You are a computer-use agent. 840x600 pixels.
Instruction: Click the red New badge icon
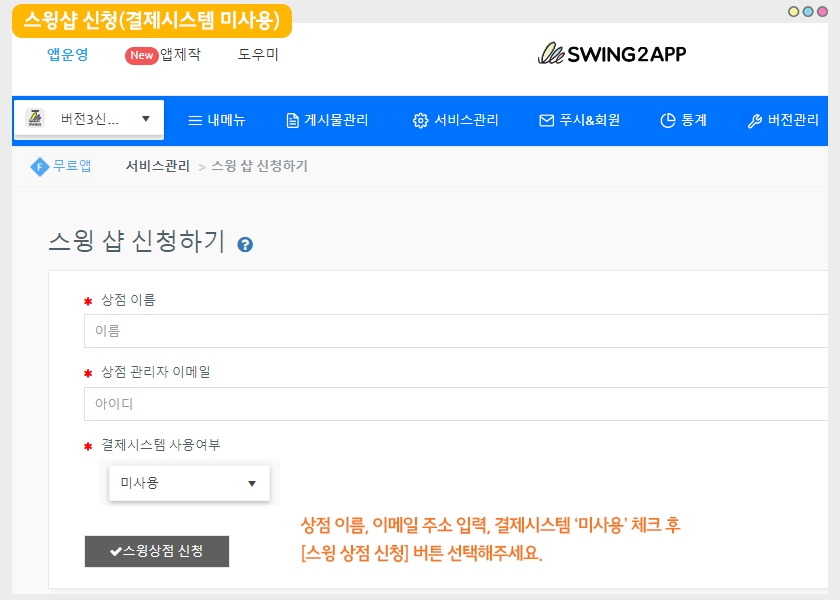[x=141, y=56]
